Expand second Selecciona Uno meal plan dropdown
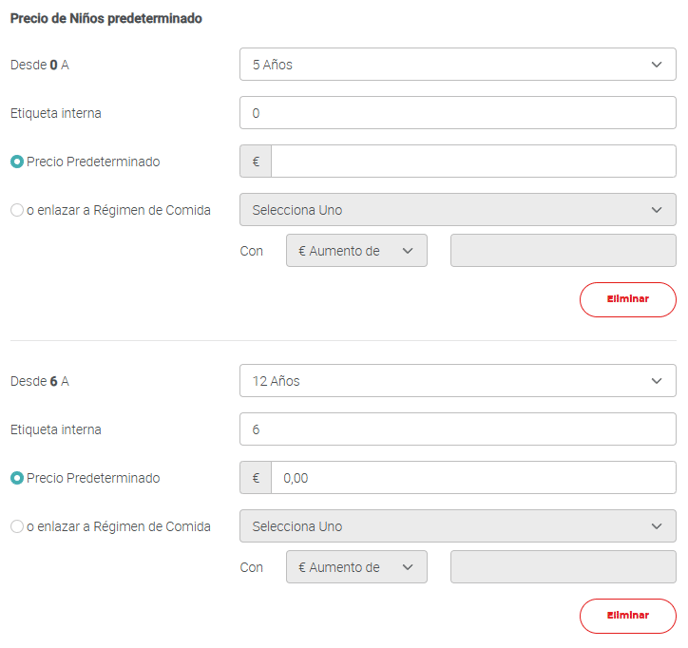Screen dimensions: 688x648 457,526
